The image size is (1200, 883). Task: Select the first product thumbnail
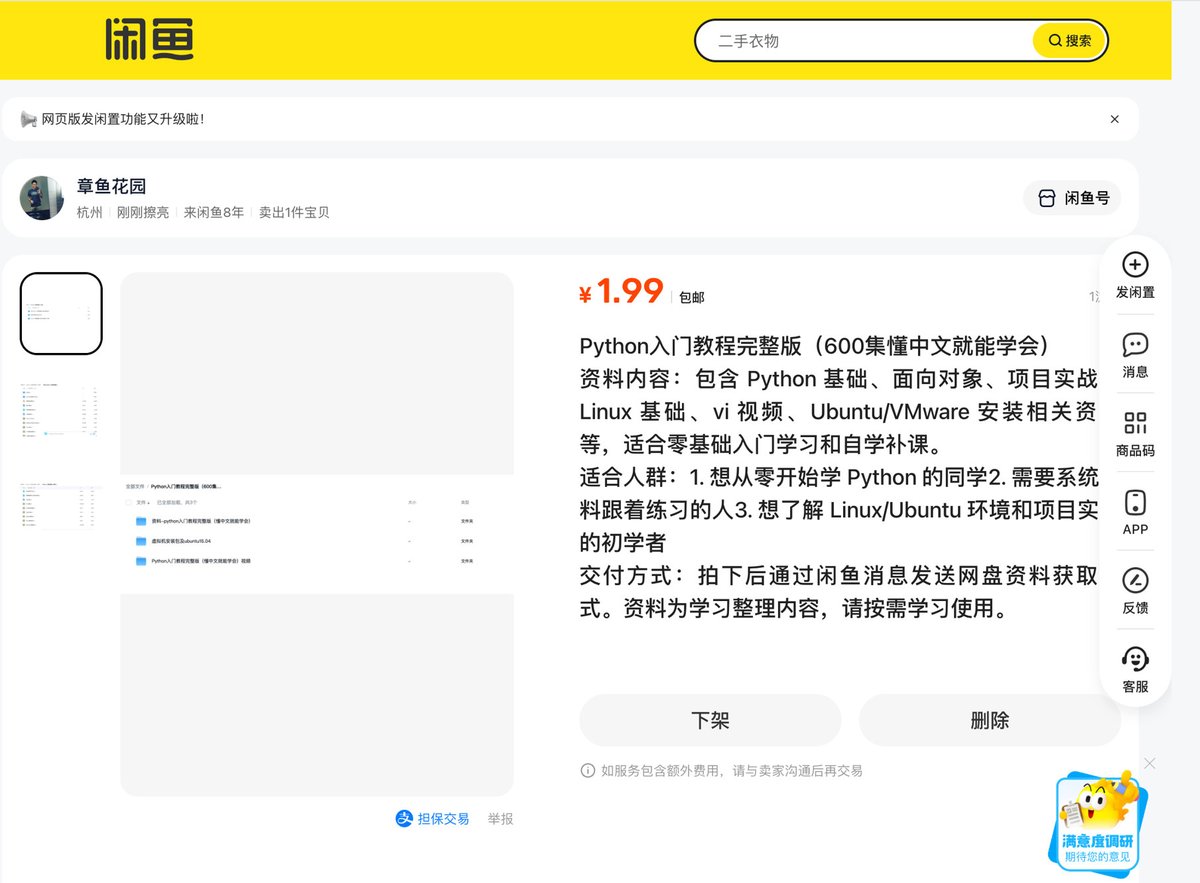point(61,314)
